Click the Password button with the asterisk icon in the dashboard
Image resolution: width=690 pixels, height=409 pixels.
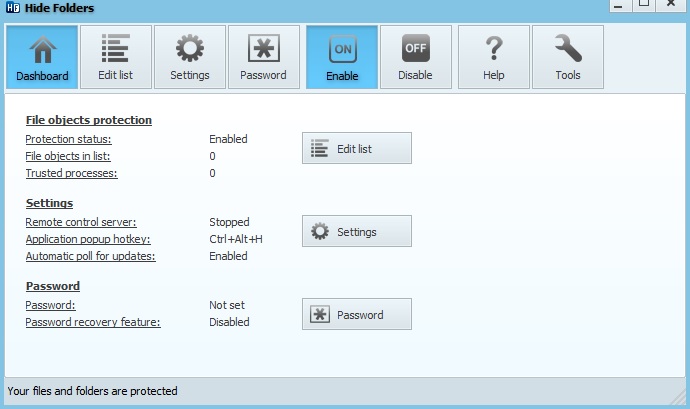tap(357, 314)
